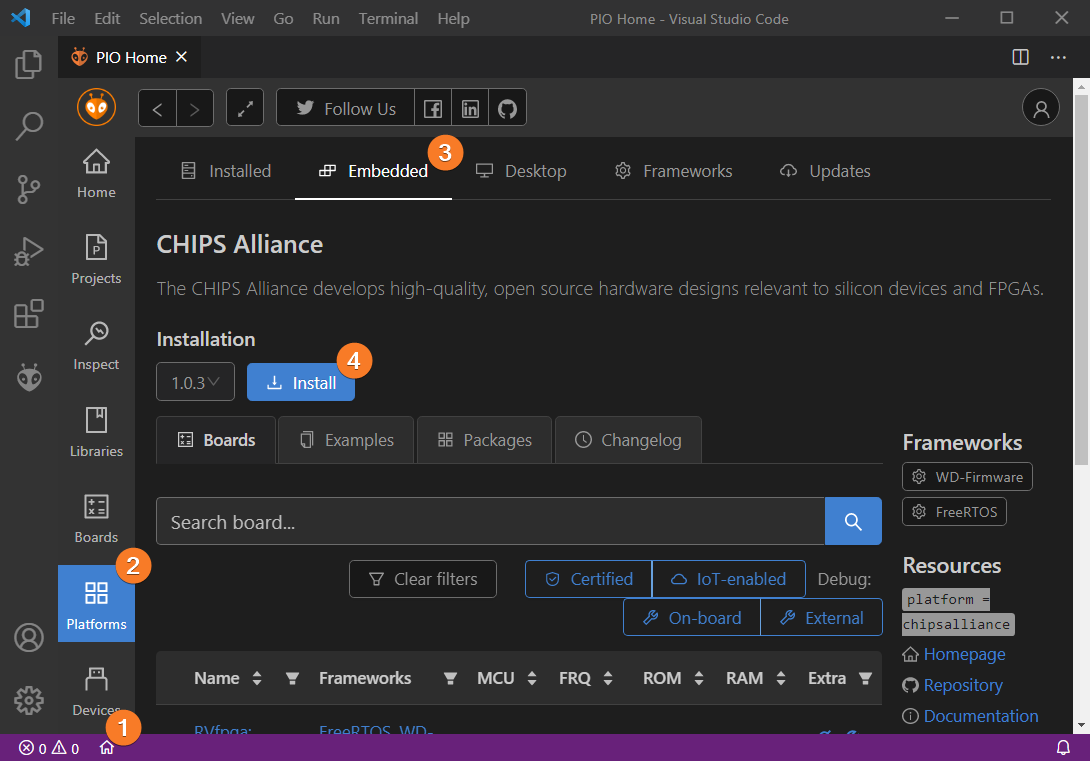This screenshot has width=1090, height=761.
Task: Click the Install button
Action: coord(301,382)
